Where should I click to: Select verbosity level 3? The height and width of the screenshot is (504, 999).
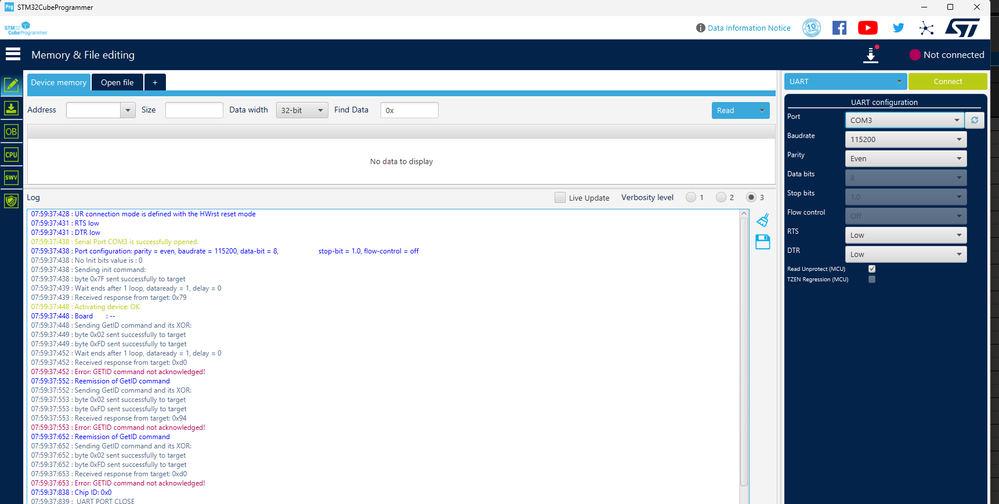751,198
